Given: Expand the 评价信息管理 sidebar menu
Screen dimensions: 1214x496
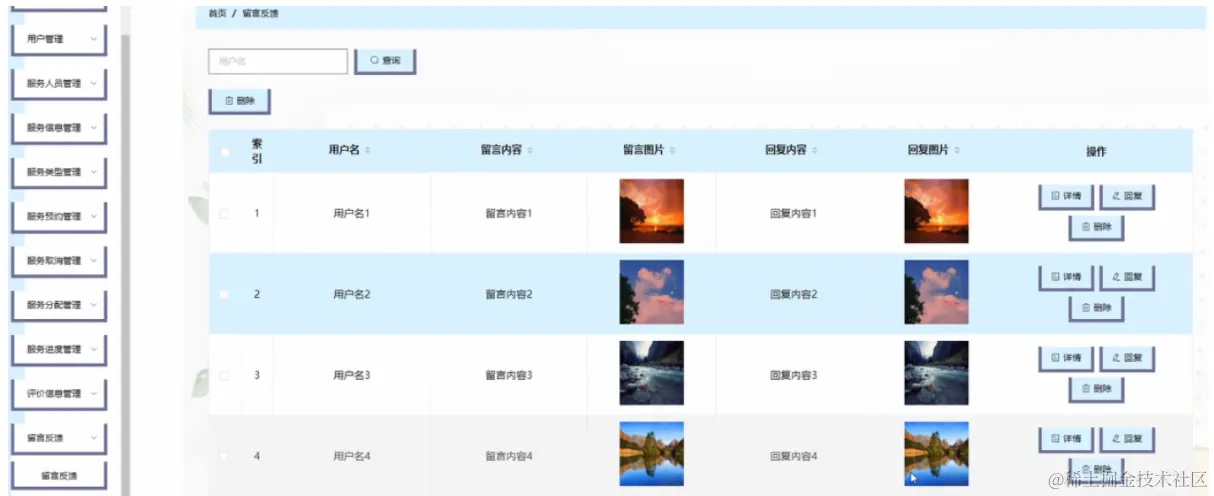Looking at the screenshot, I should [59, 394].
